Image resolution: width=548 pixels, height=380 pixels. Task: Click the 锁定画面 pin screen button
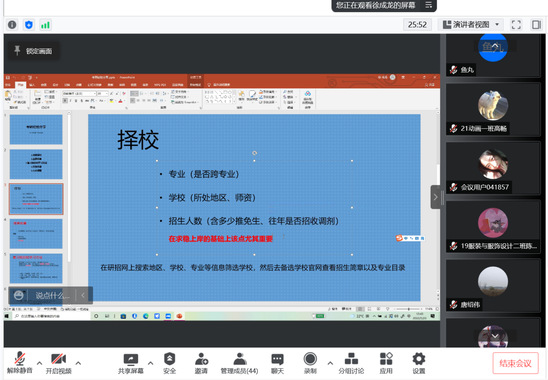pos(34,51)
